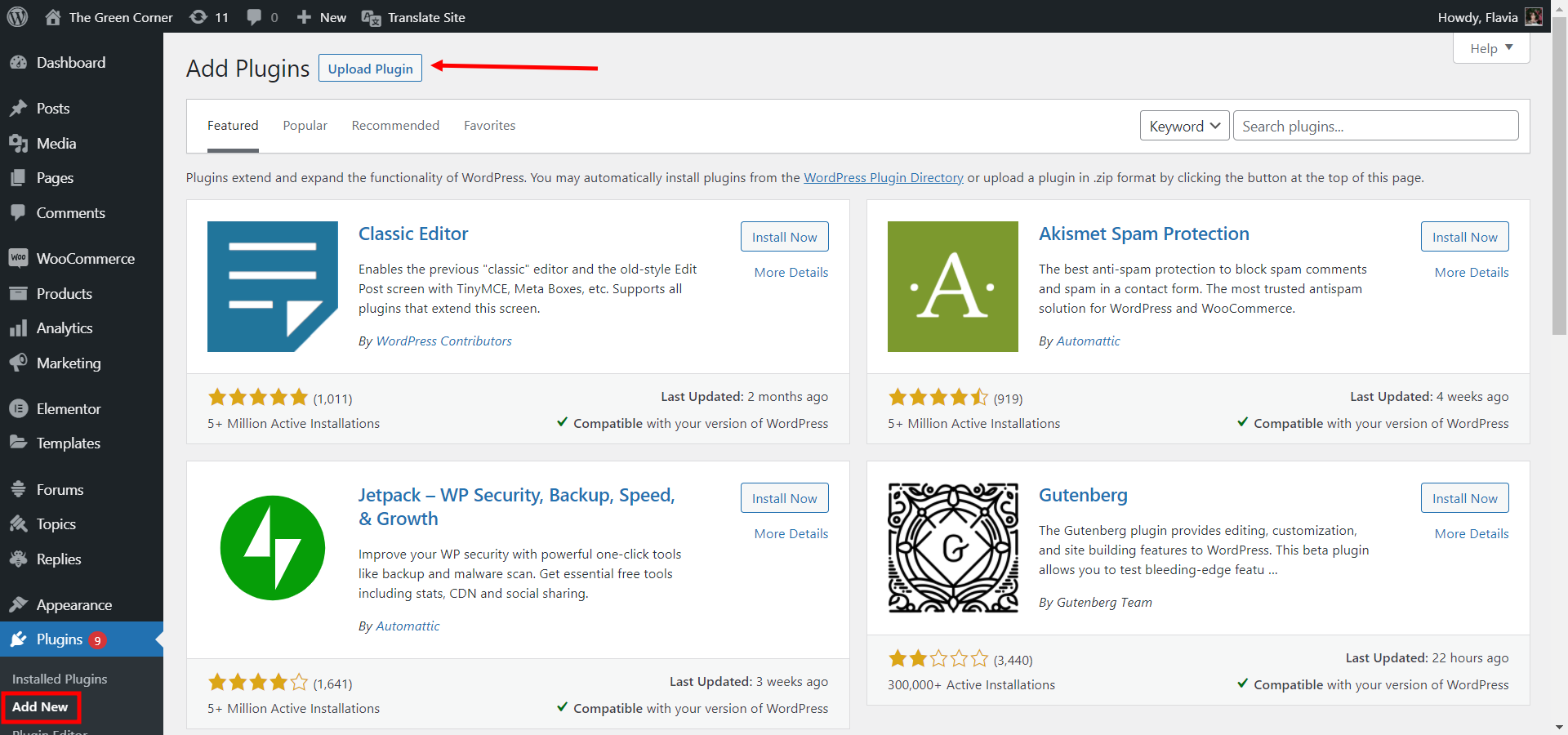Open the New content dropdown in admin bar
This screenshot has height=735, width=1568.
coord(322,17)
